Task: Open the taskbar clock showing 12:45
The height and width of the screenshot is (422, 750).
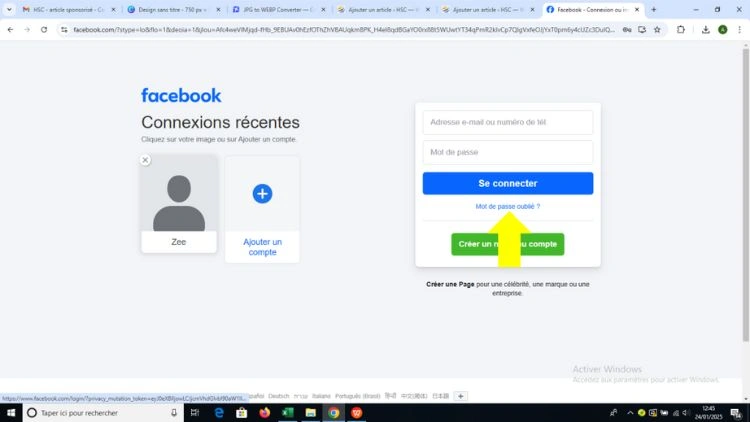Action: tap(708, 412)
